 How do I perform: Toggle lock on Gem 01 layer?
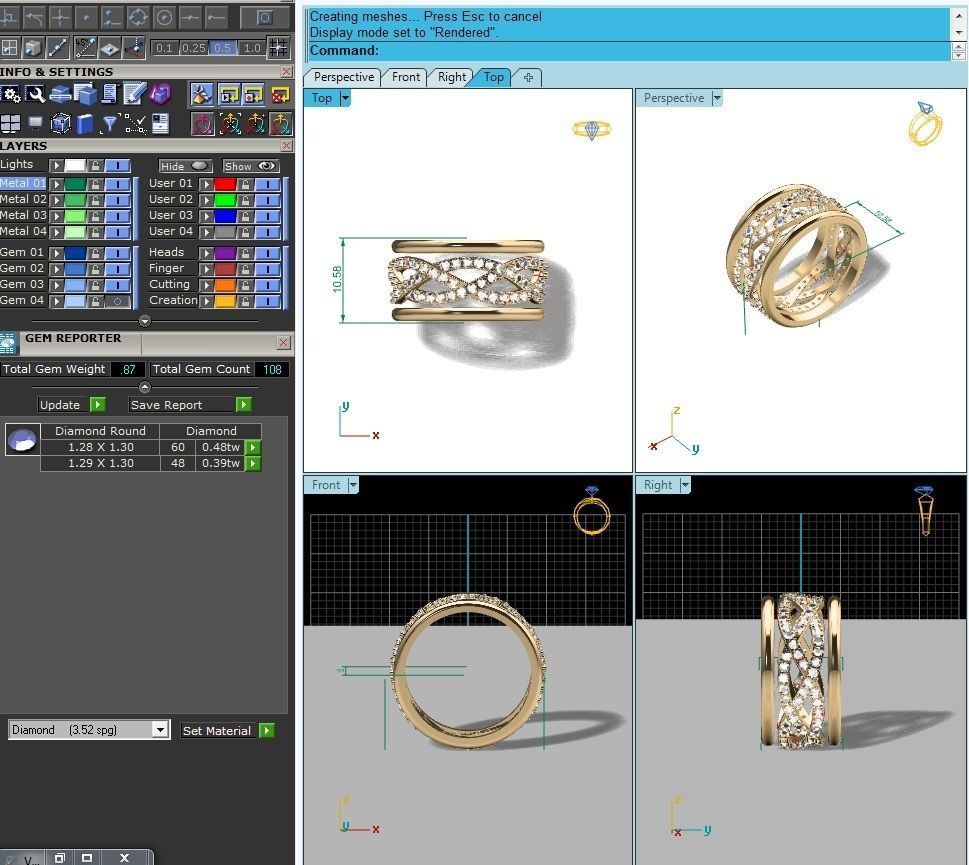click(x=95, y=253)
